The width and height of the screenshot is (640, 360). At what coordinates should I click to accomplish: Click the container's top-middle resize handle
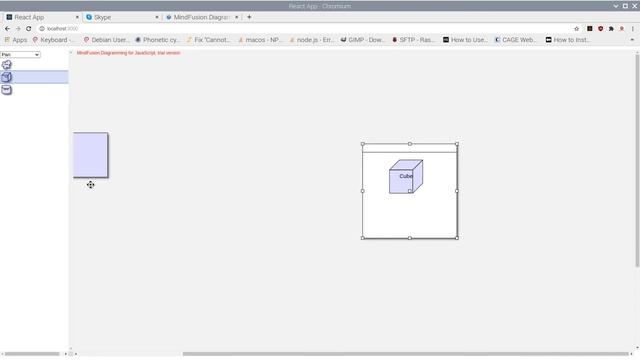tap(410, 144)
